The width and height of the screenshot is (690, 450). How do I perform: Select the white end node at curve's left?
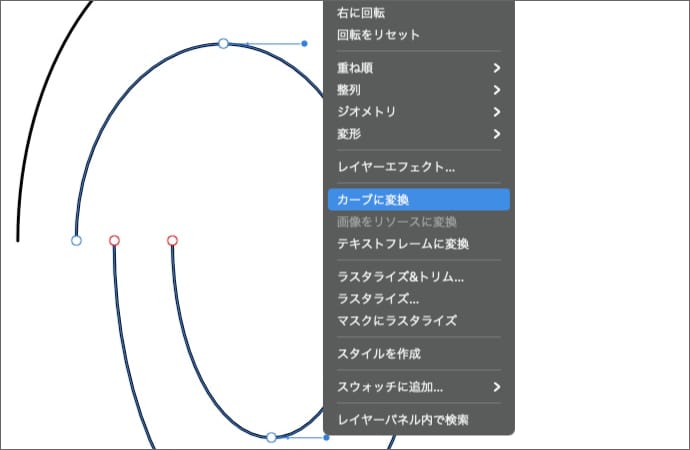[x=76, y=240]
